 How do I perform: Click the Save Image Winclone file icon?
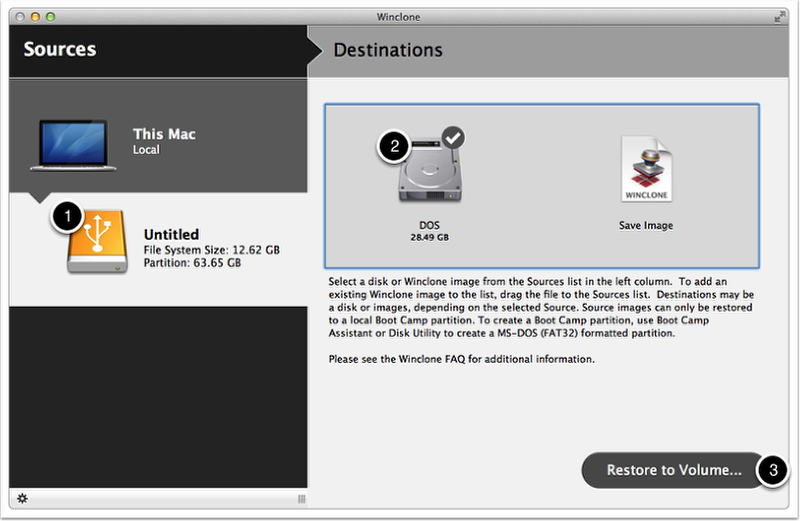pyautogui.click(x=645, y=172)
